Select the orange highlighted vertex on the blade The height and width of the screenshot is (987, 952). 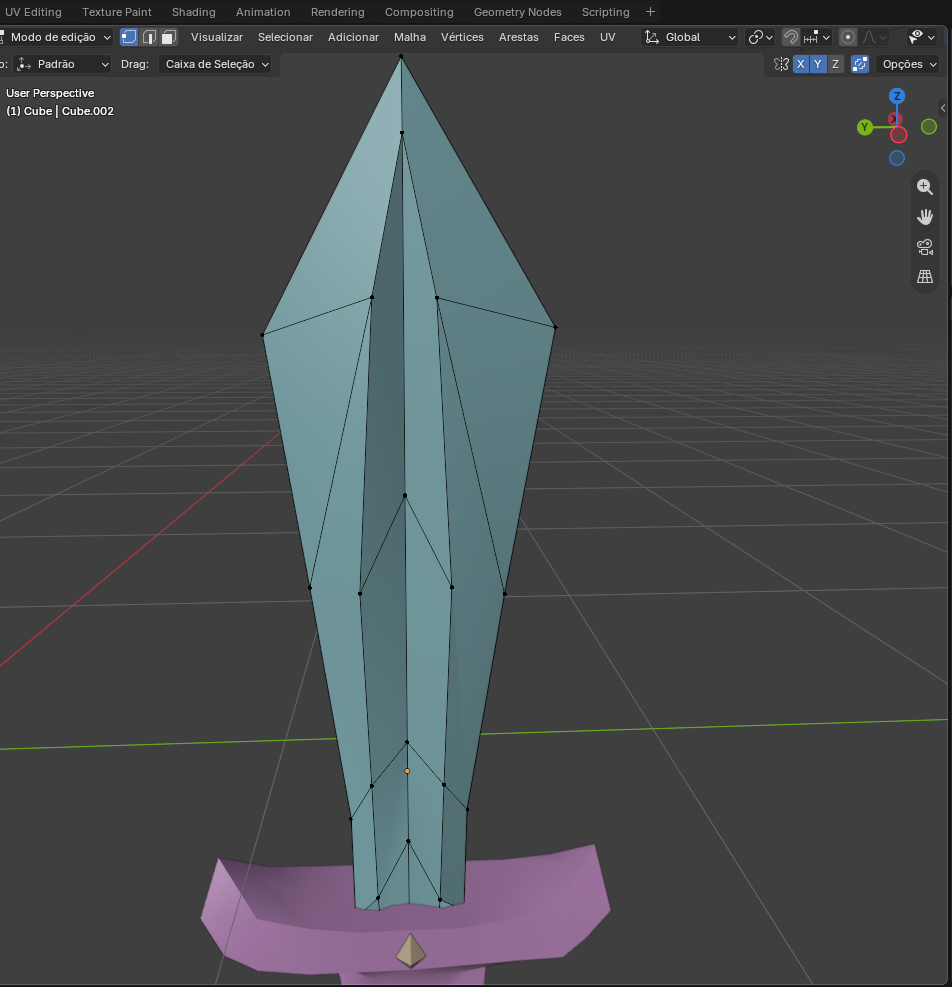click(x=407, y=771)
